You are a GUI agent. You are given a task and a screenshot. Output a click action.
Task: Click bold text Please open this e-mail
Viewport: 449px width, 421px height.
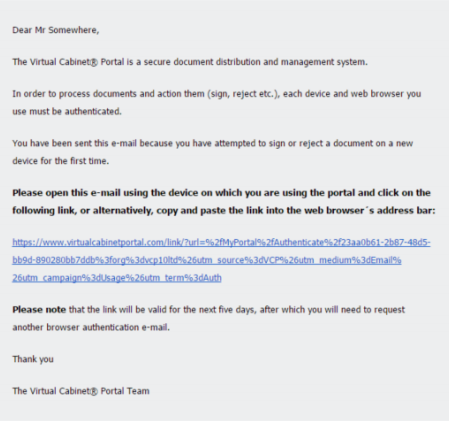pyautogui.click(x=67, y=193)
